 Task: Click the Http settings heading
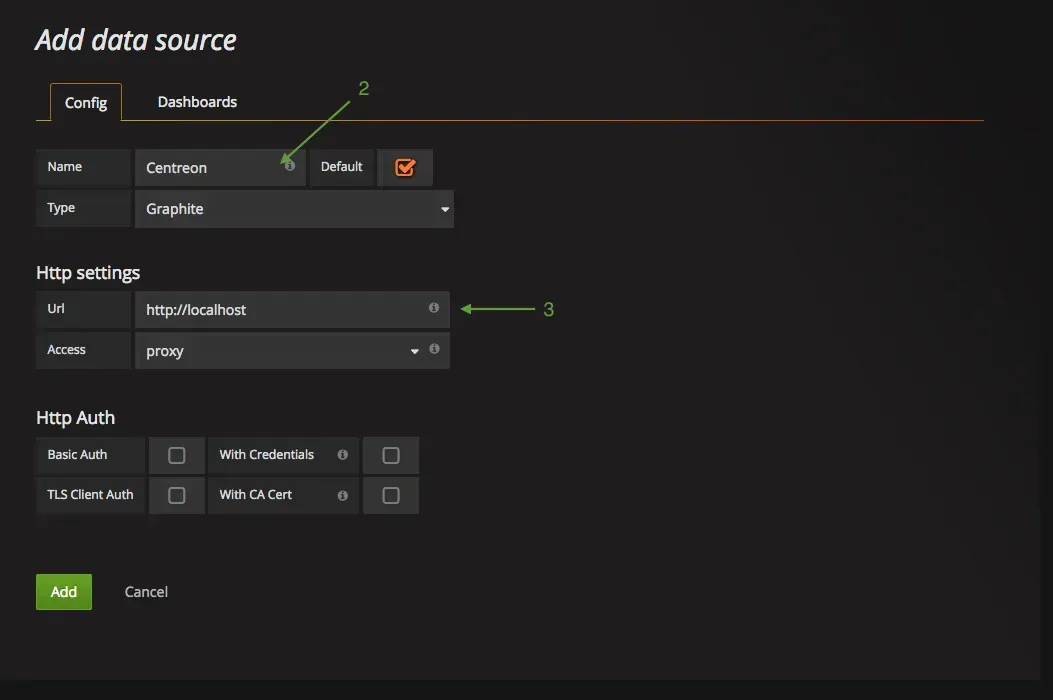click(x=88, y=273)
